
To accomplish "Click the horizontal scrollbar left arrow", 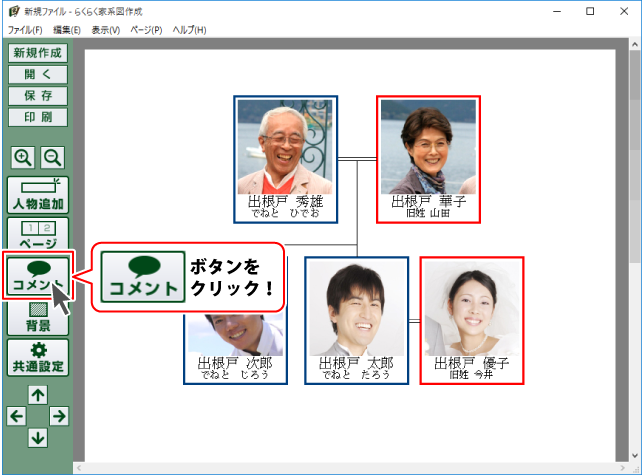I will (x=79, y=468).
